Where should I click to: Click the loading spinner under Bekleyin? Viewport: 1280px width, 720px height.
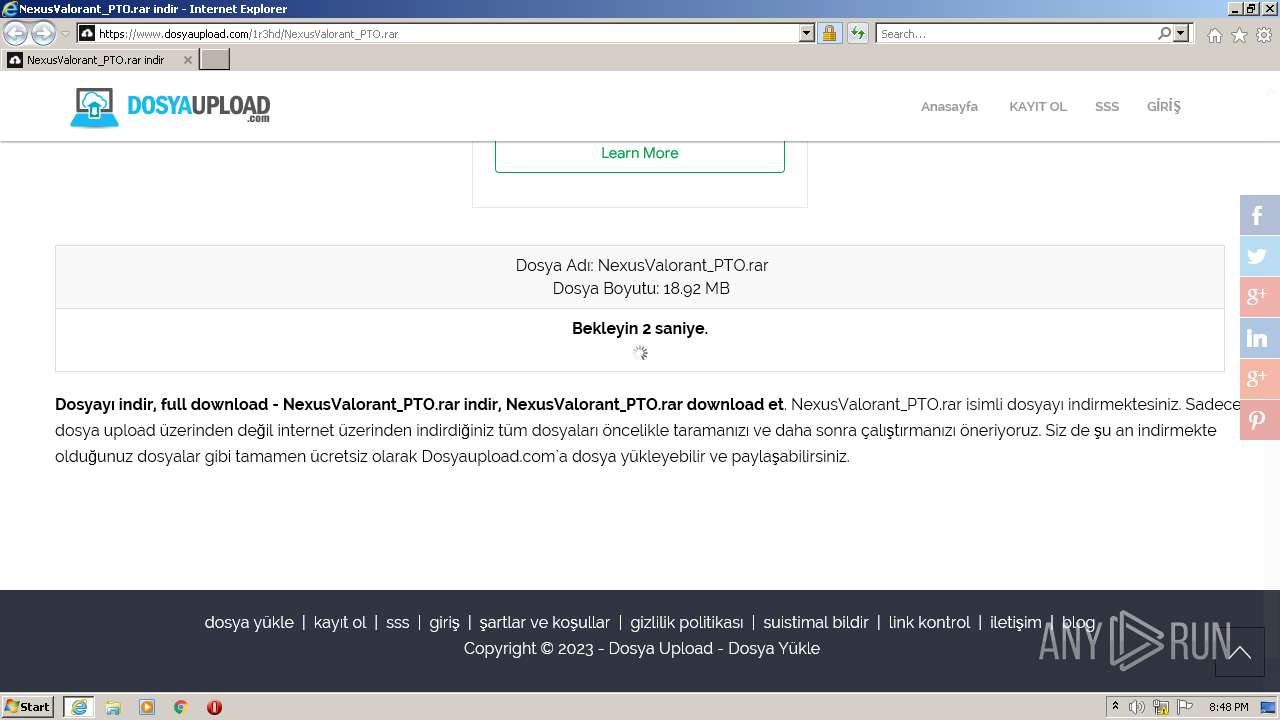coord(640,353)
